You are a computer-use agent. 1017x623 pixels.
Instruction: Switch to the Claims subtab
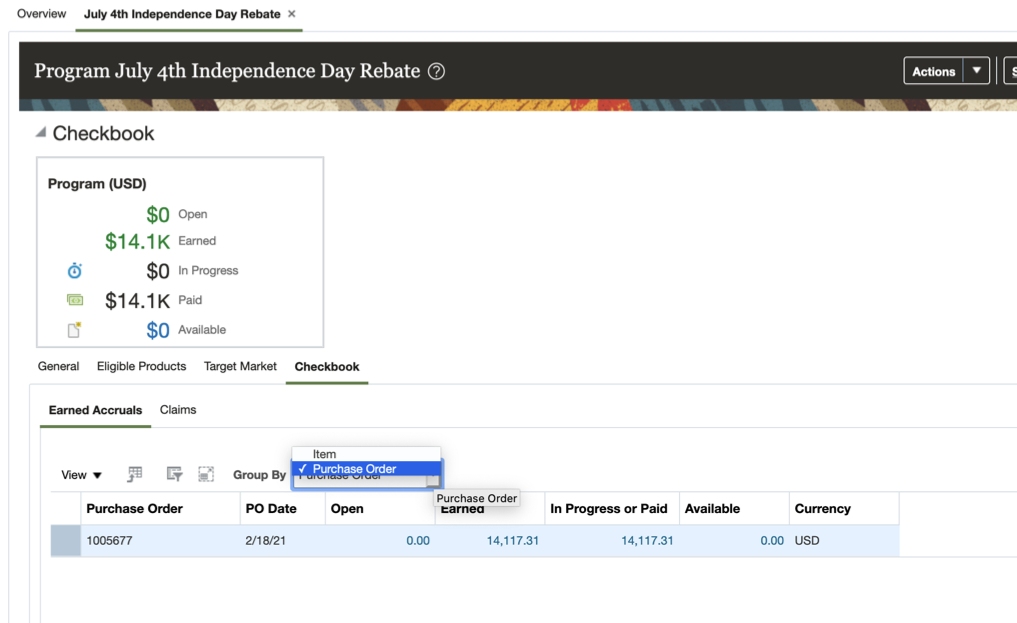pos(178,410)
